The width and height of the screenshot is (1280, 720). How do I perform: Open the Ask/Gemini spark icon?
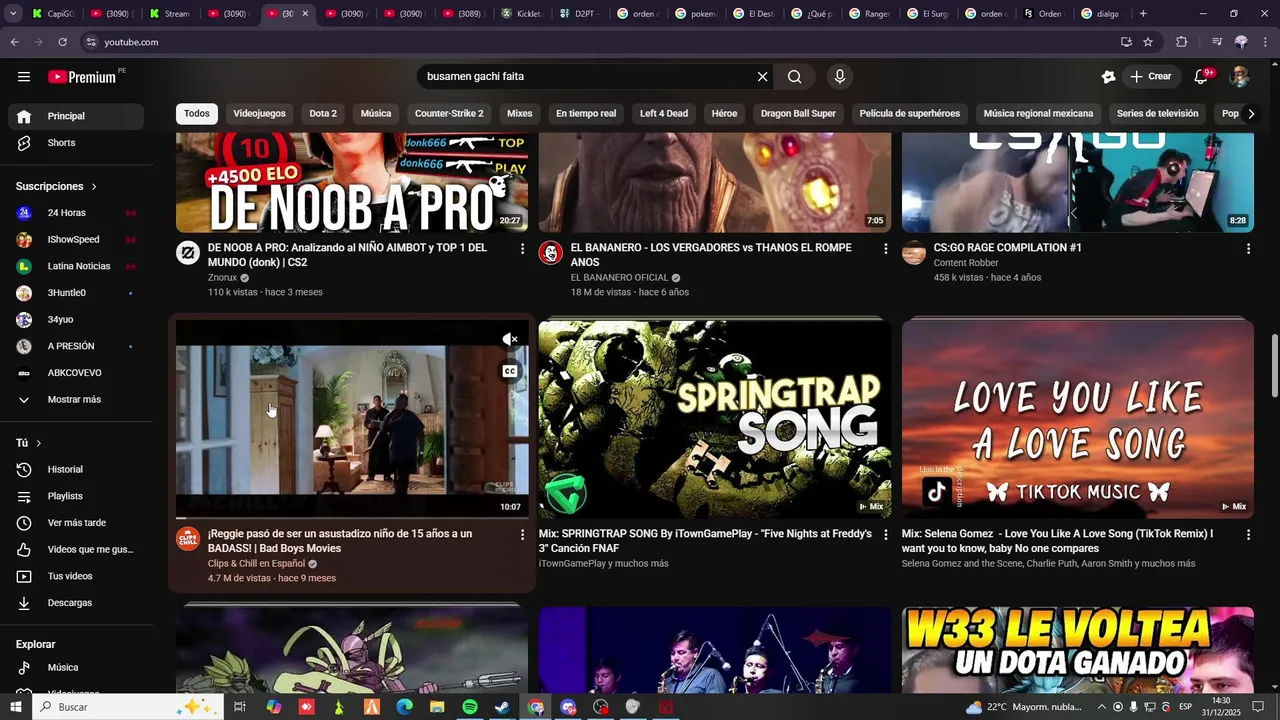click(x=1108, y=77)
